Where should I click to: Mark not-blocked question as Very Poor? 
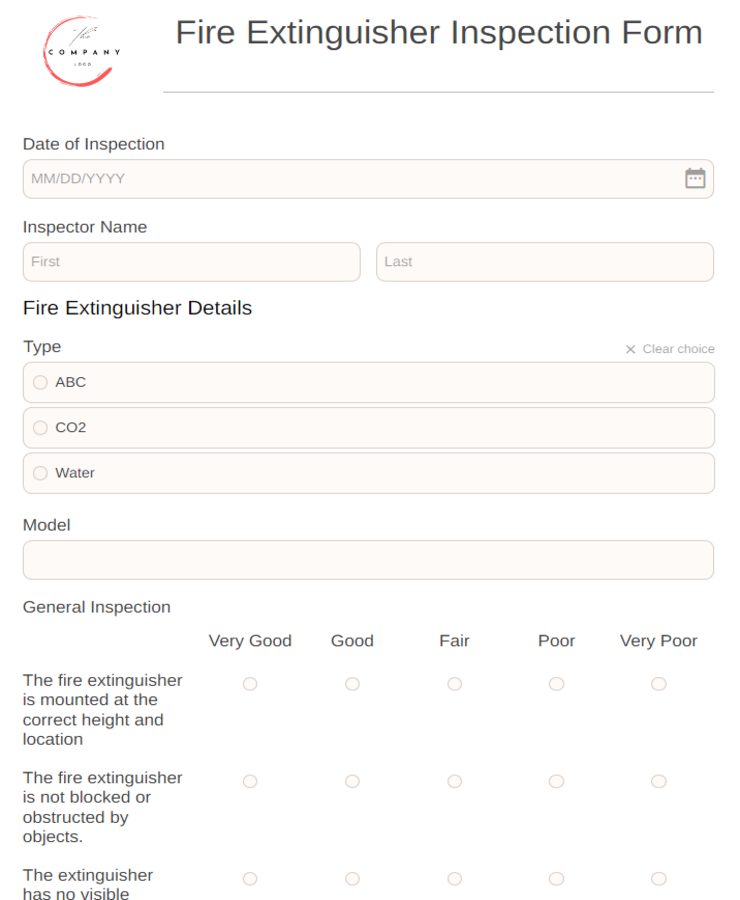pos(658,781)
